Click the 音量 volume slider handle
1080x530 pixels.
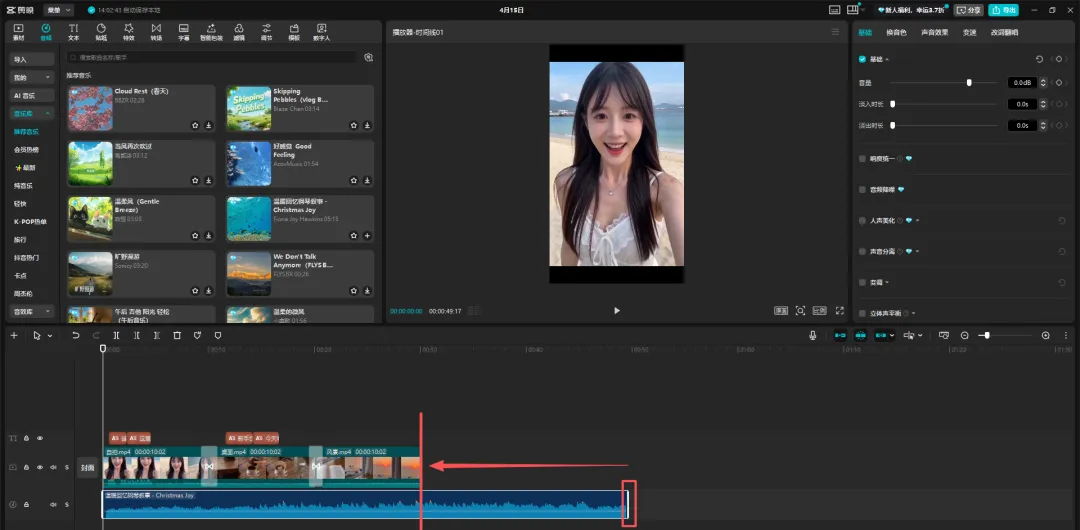(x=969, y=82)
